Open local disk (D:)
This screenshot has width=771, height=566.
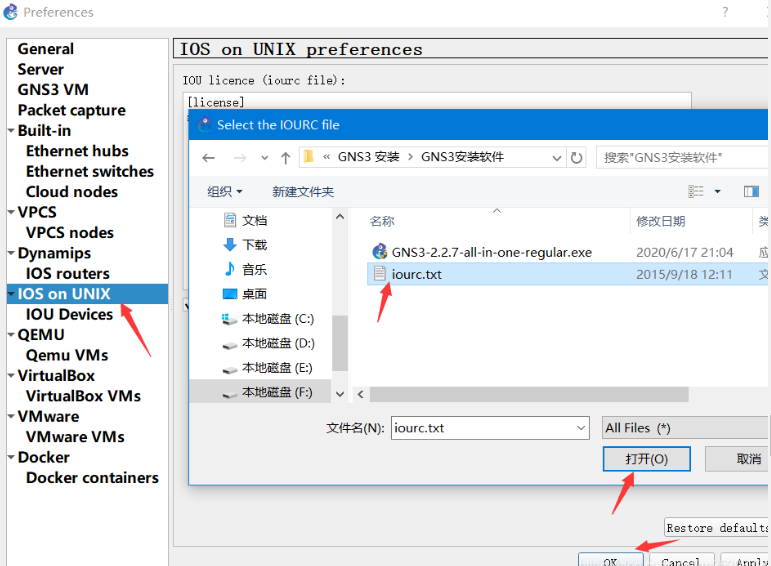(268, 343)
